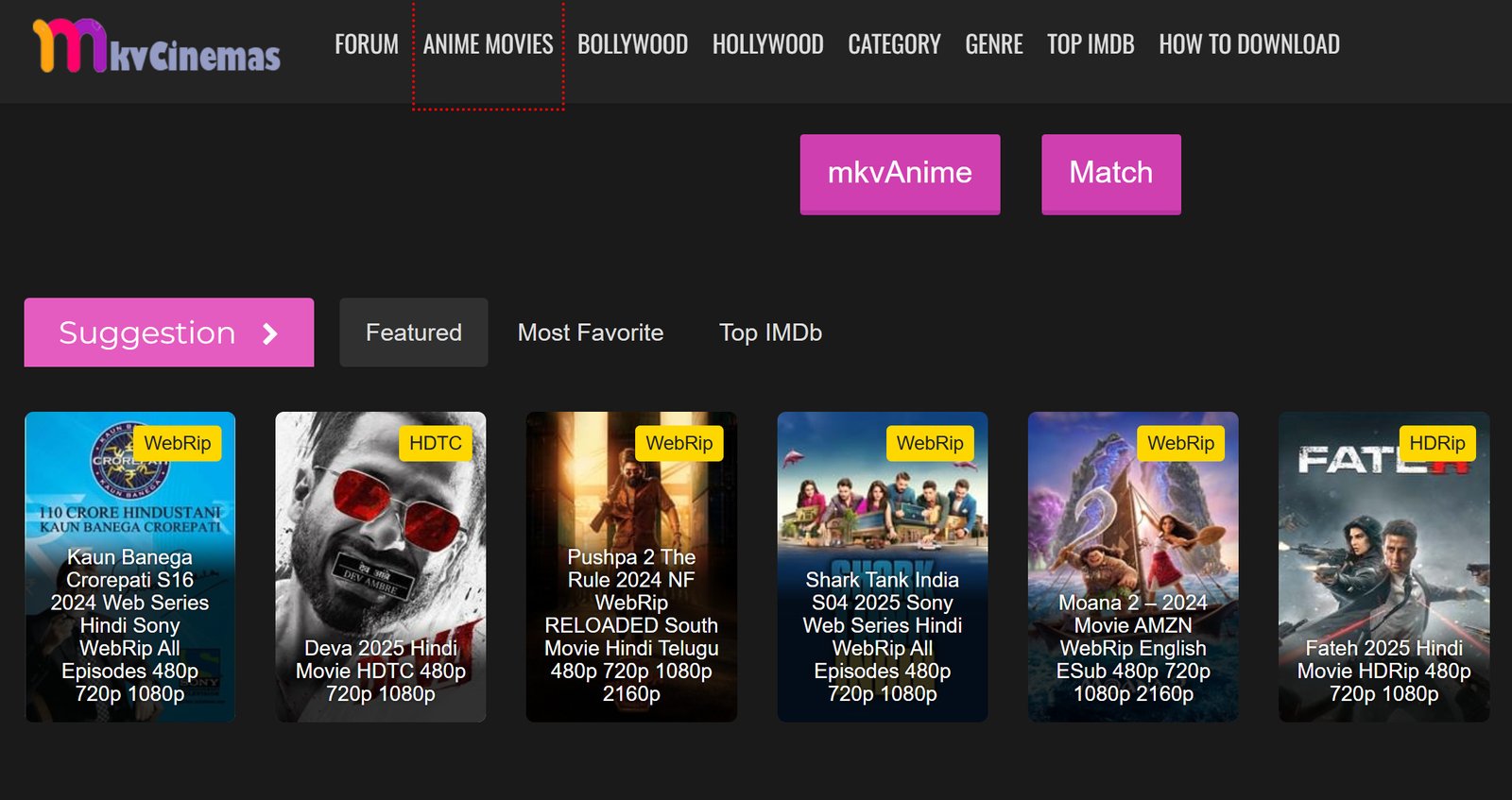Open Deva 2025 Hindi Movie poster

(381, 567)
